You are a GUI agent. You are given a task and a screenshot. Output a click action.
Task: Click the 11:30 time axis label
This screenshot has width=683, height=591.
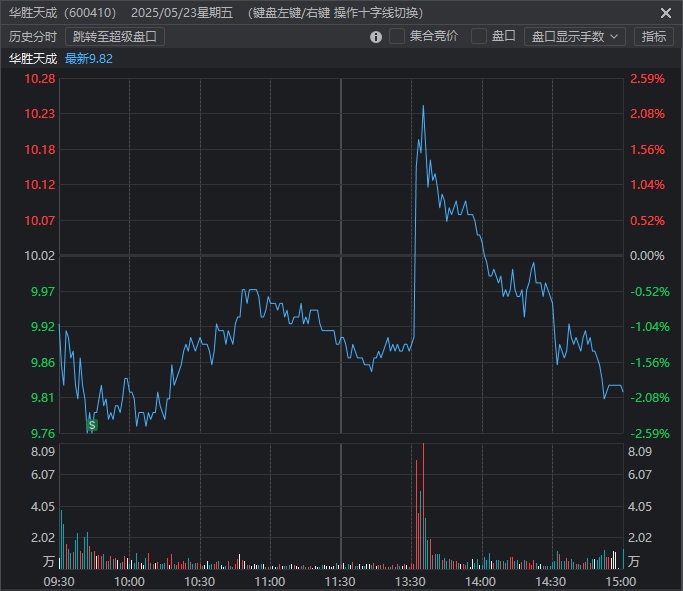point(341,581)
